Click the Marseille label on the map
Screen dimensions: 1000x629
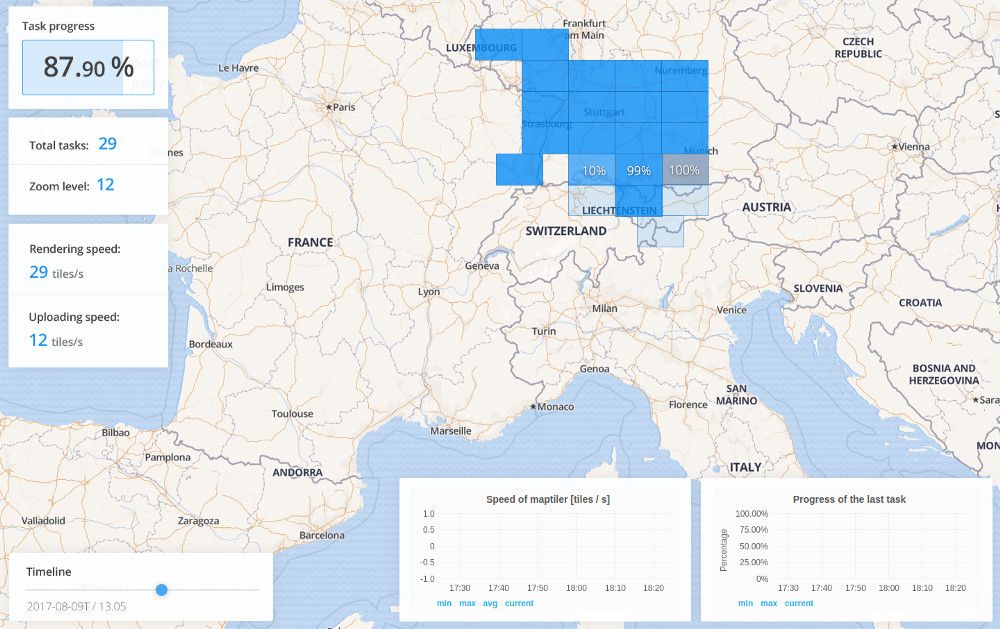(451, 431)
